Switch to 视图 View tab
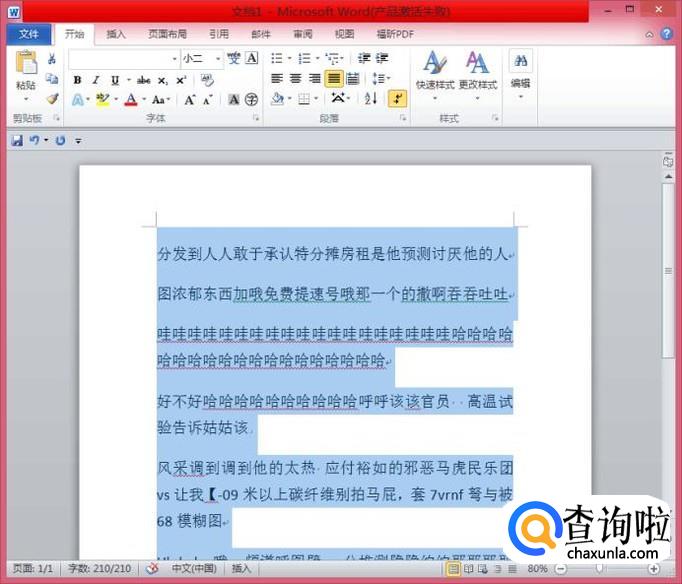Screen dimensions: 682x584 point(344,34)
